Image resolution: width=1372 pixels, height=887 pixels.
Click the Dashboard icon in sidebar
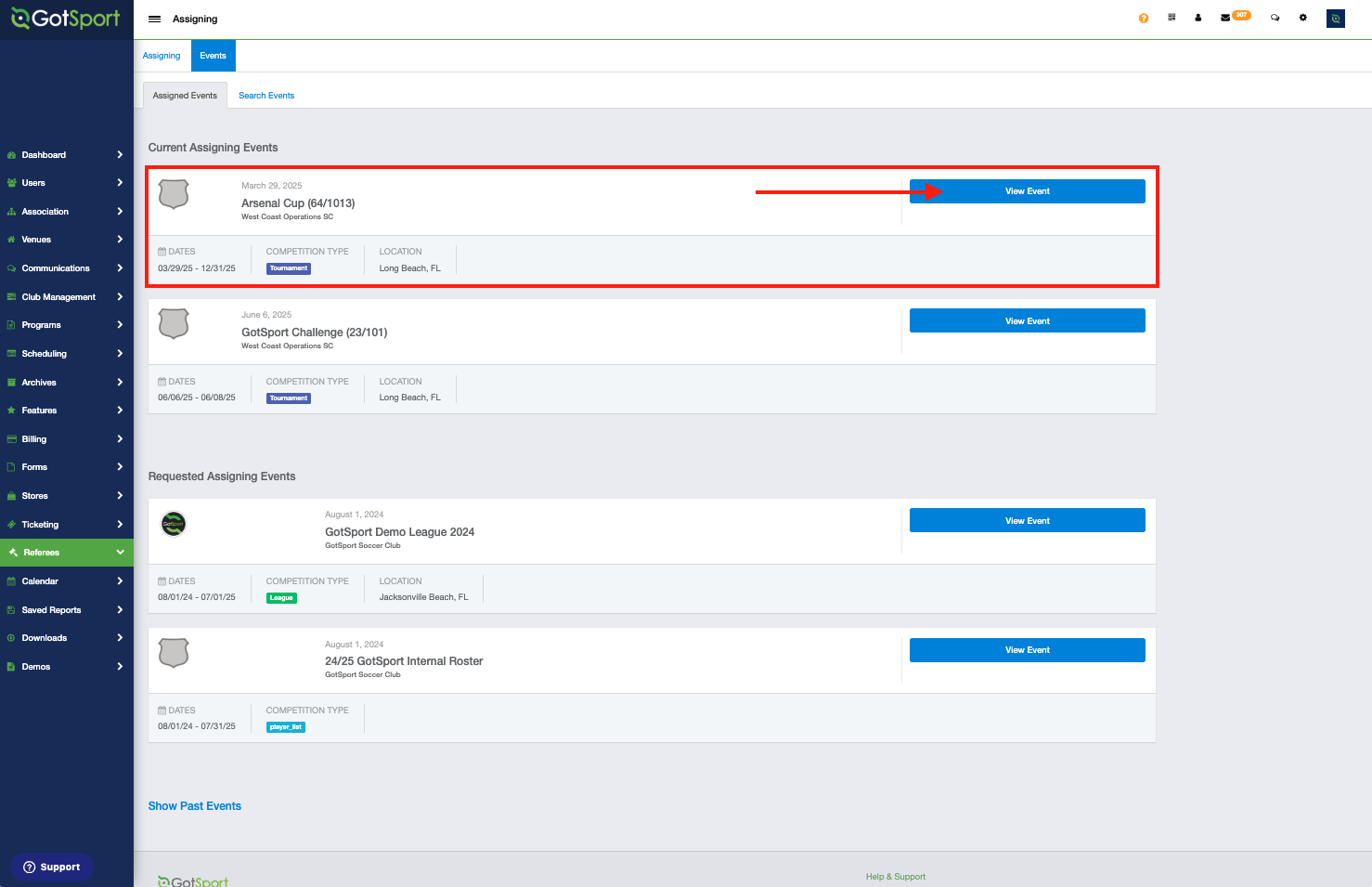[11, 155]
